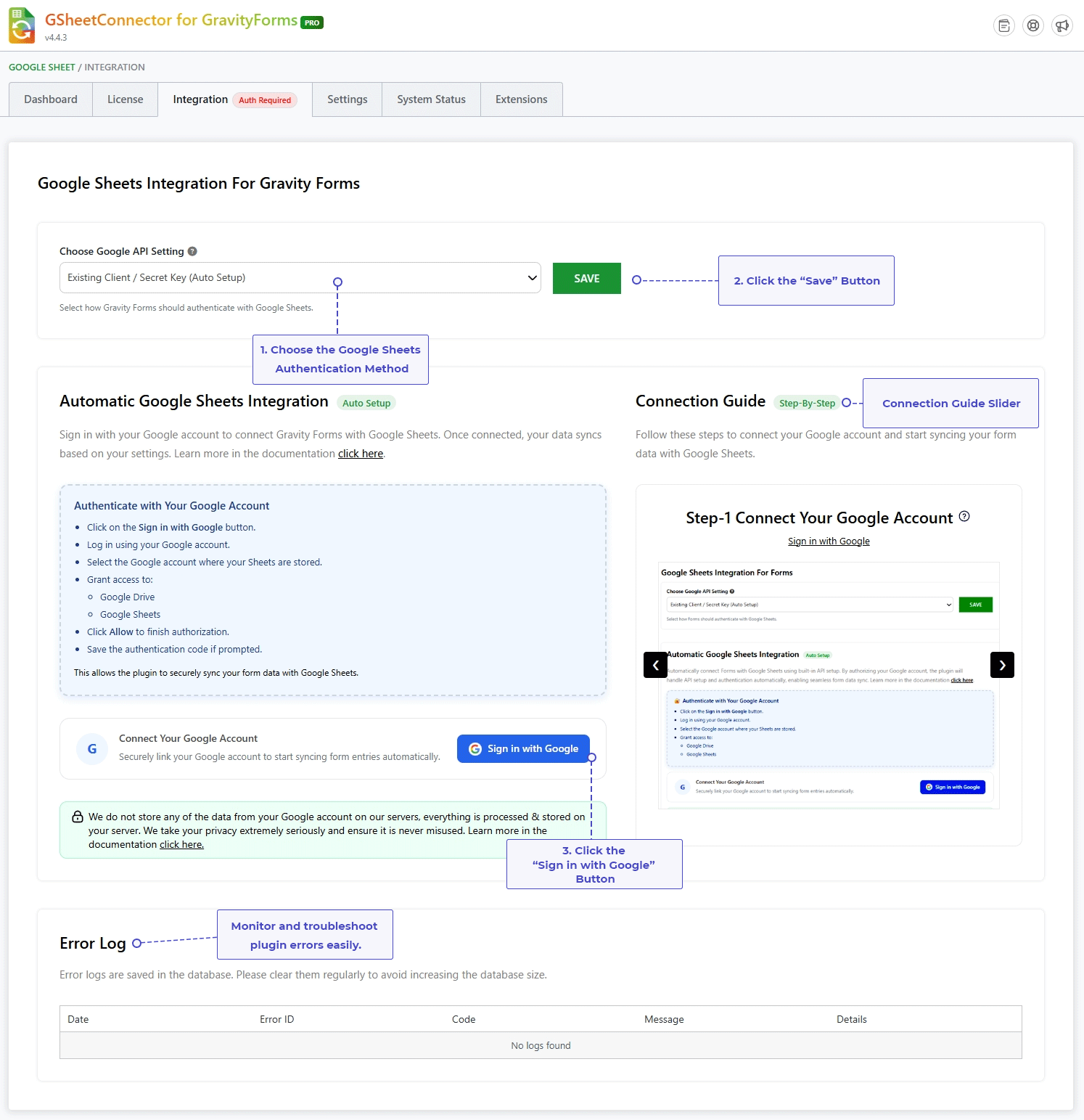
Task: Click the INTEGRATION breadcrumb text
Action: (x=115, y=68)
